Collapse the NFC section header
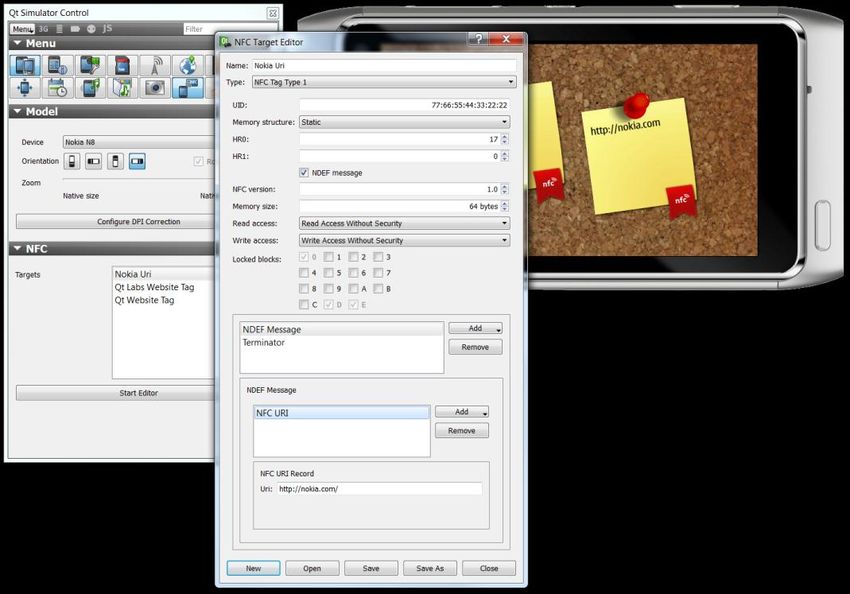 point(112,249)
